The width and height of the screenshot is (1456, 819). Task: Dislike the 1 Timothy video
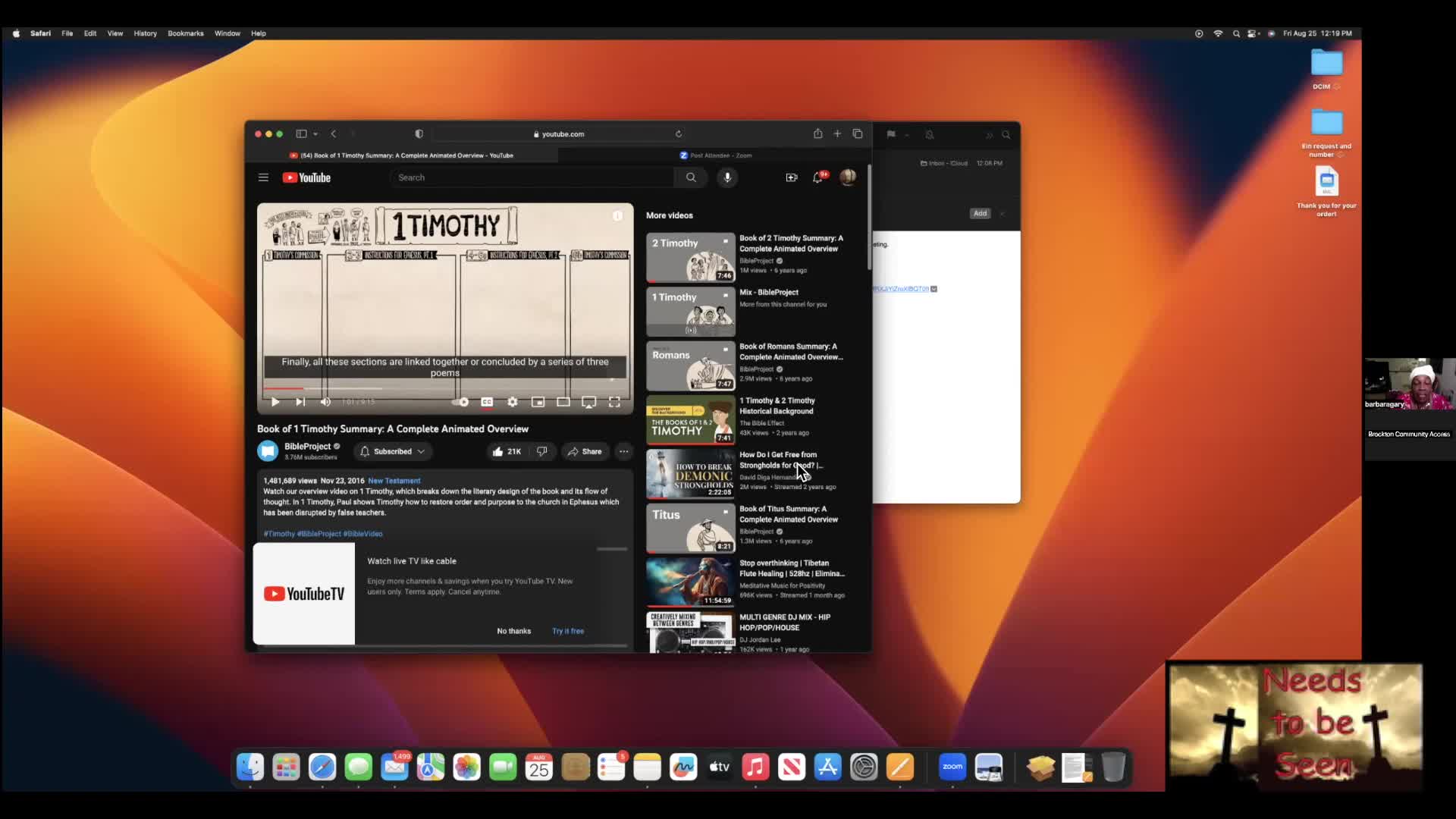541,451
